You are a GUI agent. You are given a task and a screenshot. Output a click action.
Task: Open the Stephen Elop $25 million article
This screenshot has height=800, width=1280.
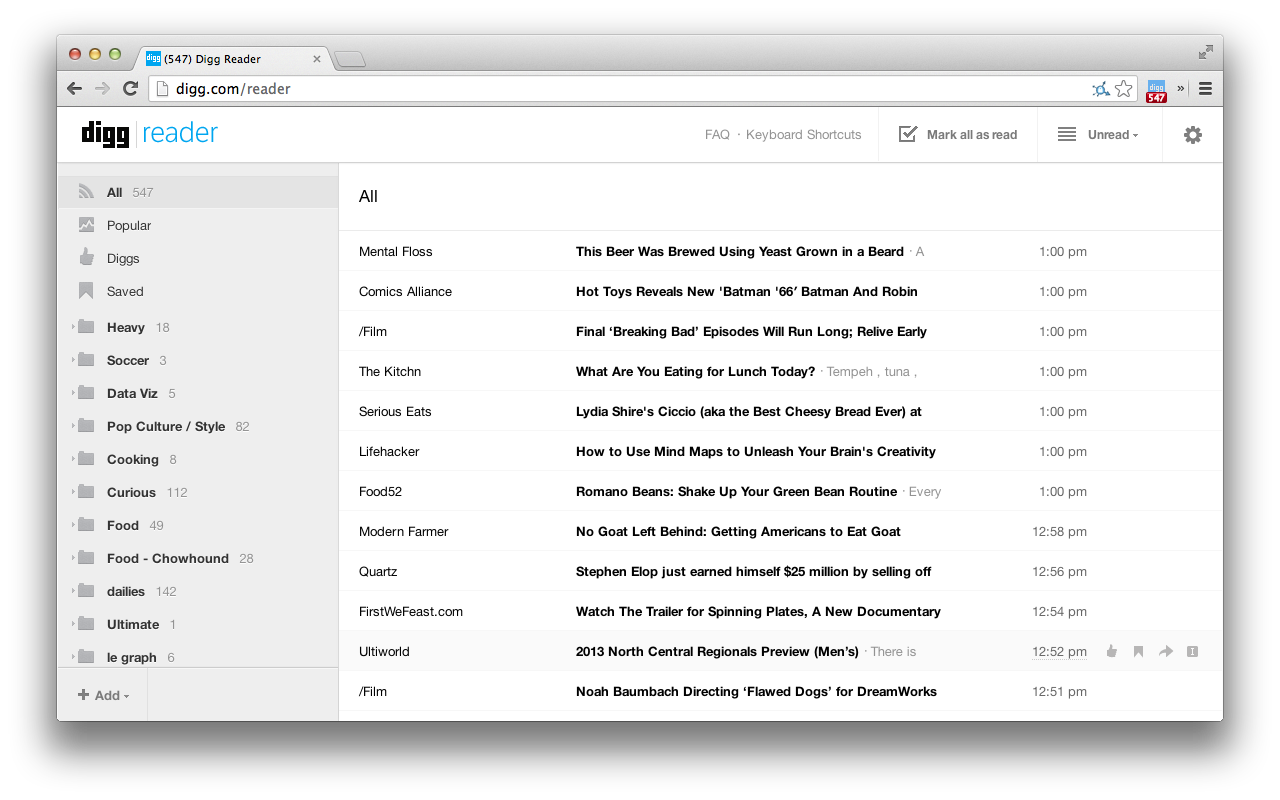[x=754, y=572]
